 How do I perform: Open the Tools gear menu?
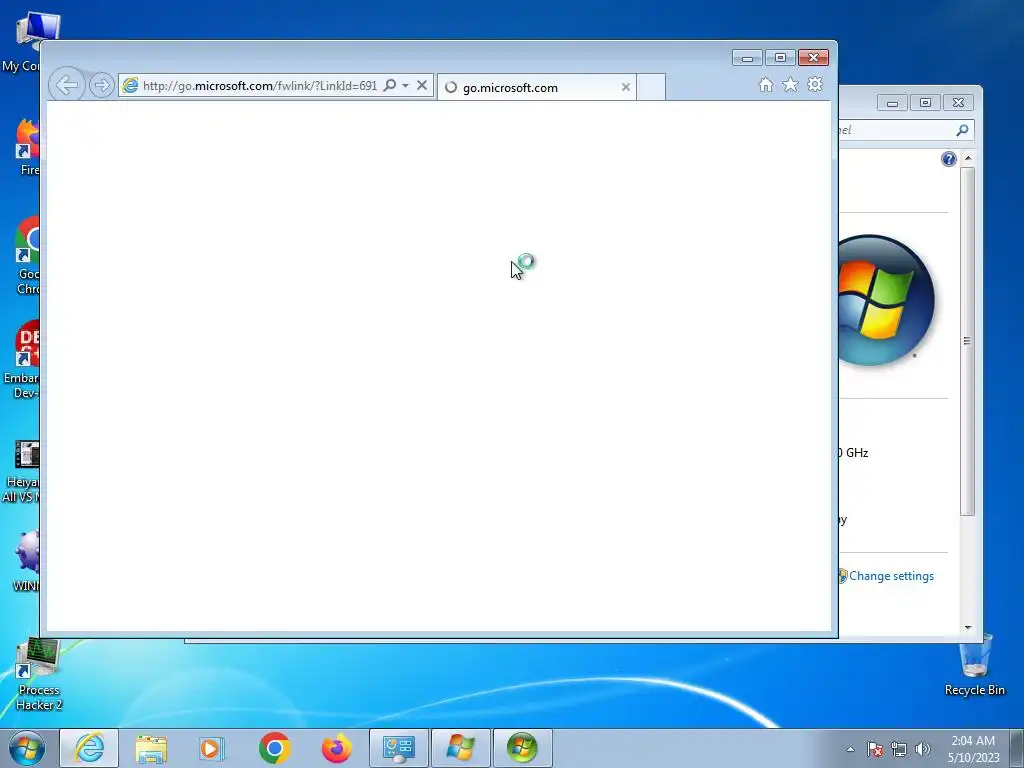(x=815, y=84)
